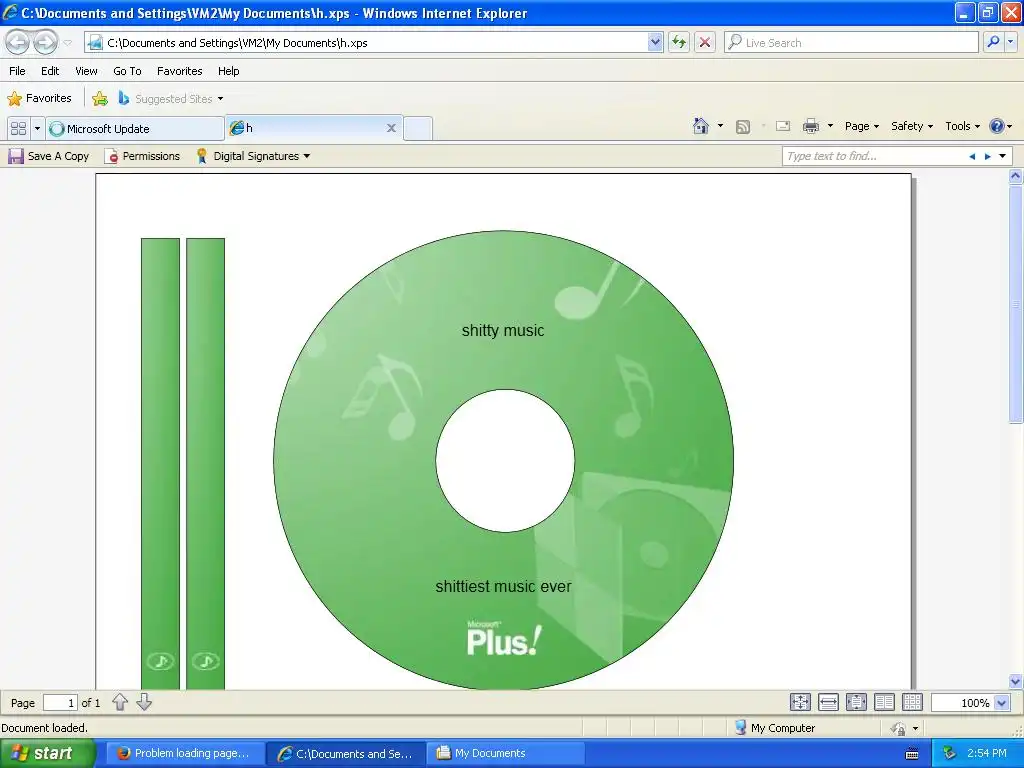
Task: Open the Favorites menu
Action: (x=180, y=71)
